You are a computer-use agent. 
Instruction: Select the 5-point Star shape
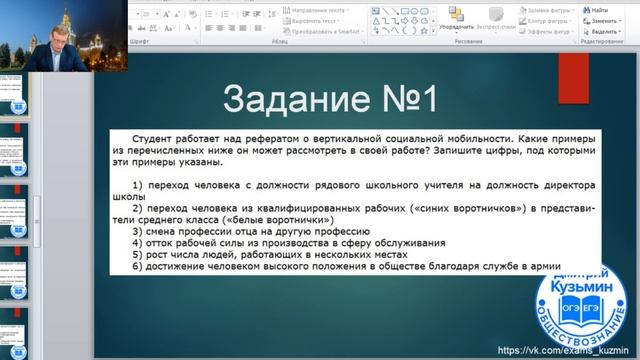pos(424,31)
